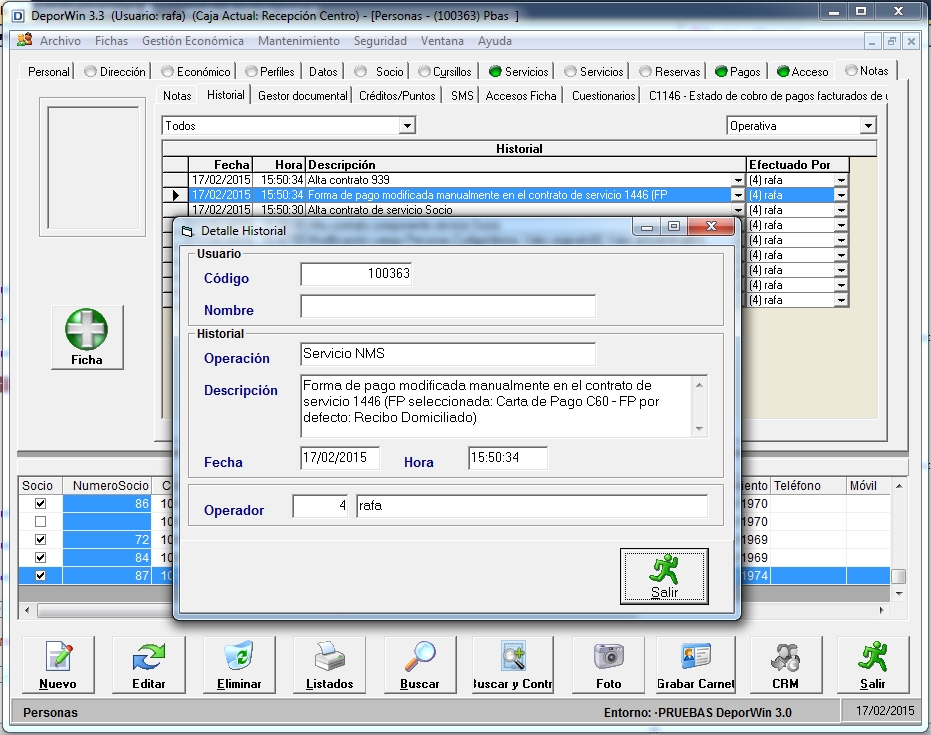Expand dropdown of Forma de pago row description
Image resolution: width=931 pixels, height=735 pixels.
pos(738,195)
